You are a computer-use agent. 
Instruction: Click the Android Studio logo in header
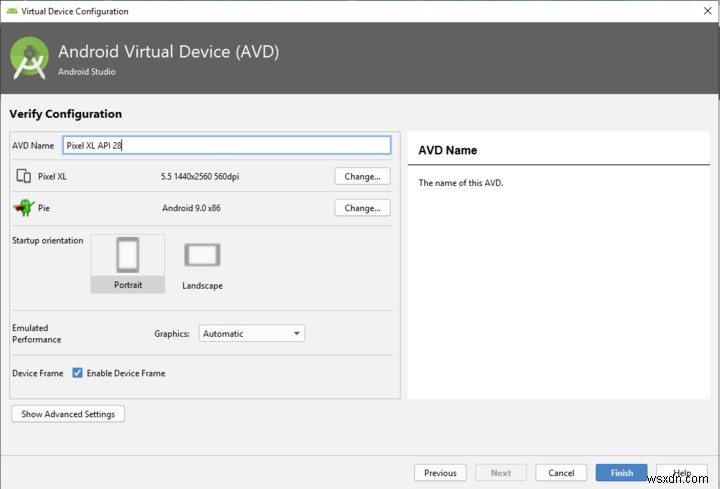(x=29, y=58)
